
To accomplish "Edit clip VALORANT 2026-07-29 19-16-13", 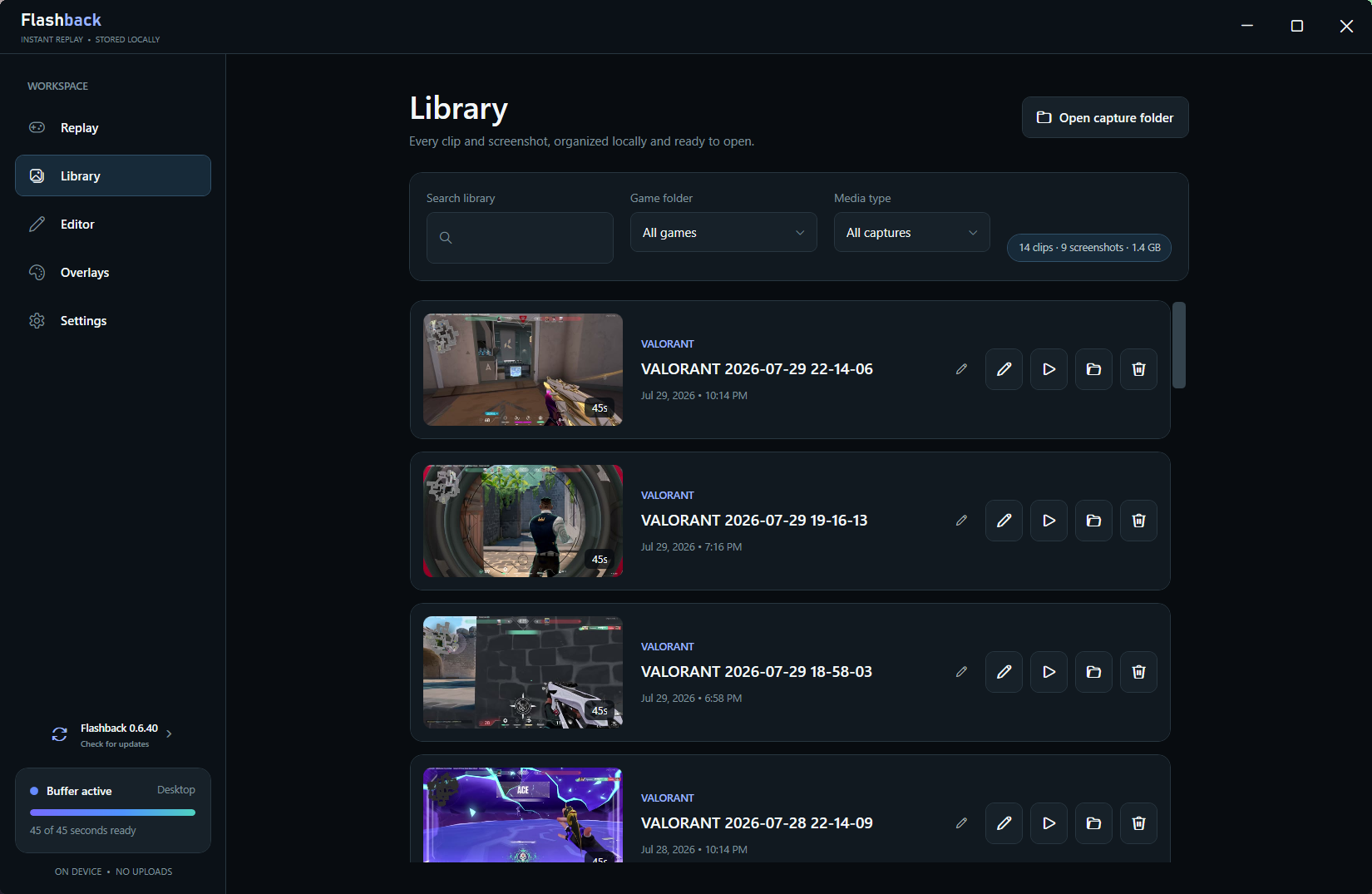I will 1004,521.
